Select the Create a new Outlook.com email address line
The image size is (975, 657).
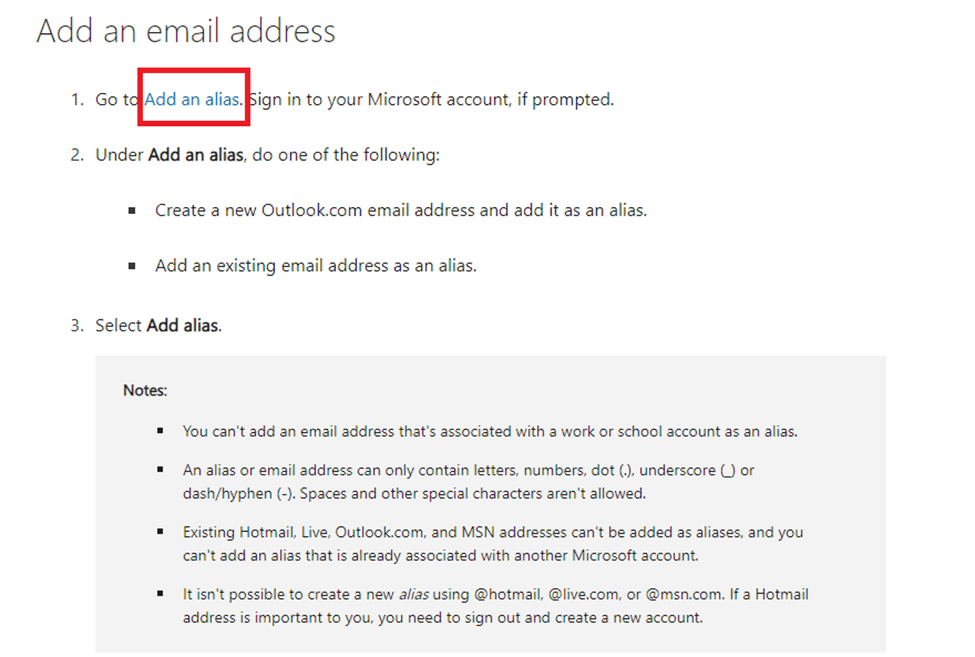tap(401, 210)
